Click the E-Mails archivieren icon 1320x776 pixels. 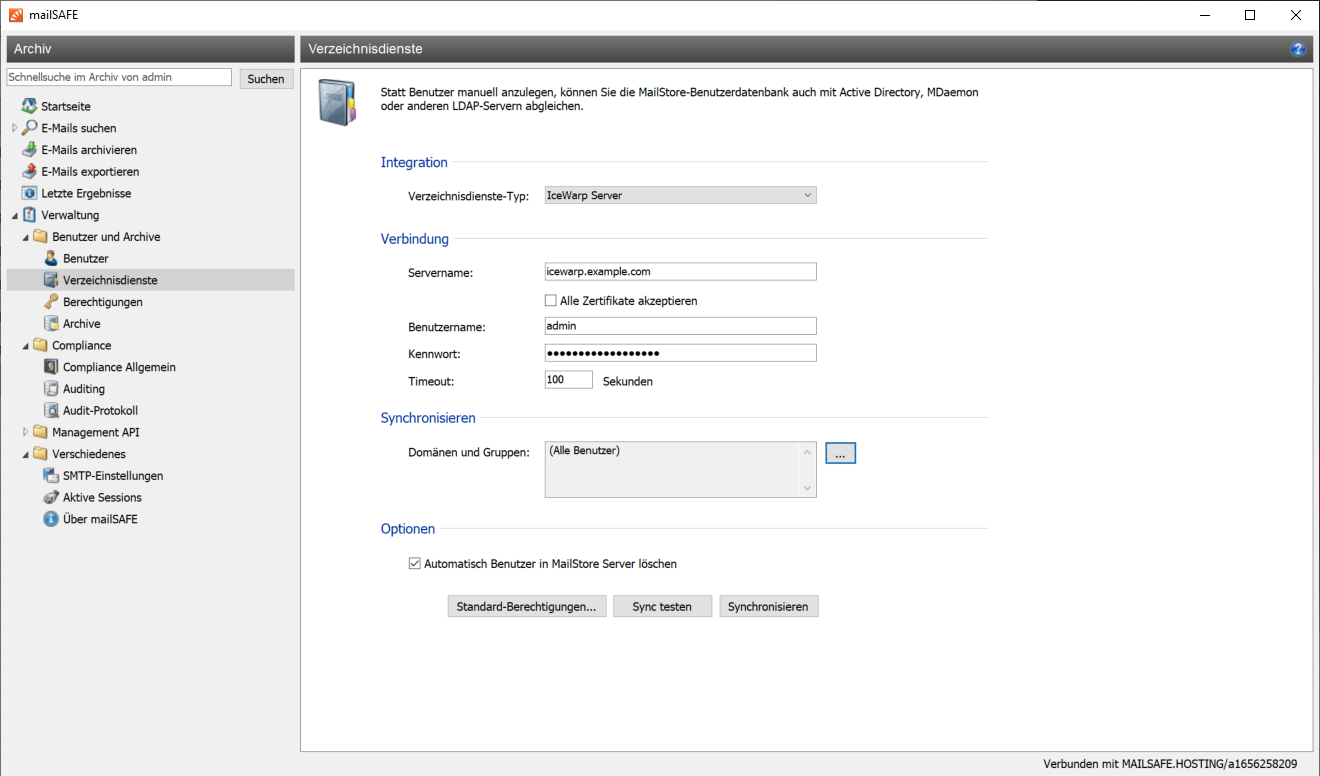pyautogui.click(x=29, y=150)
